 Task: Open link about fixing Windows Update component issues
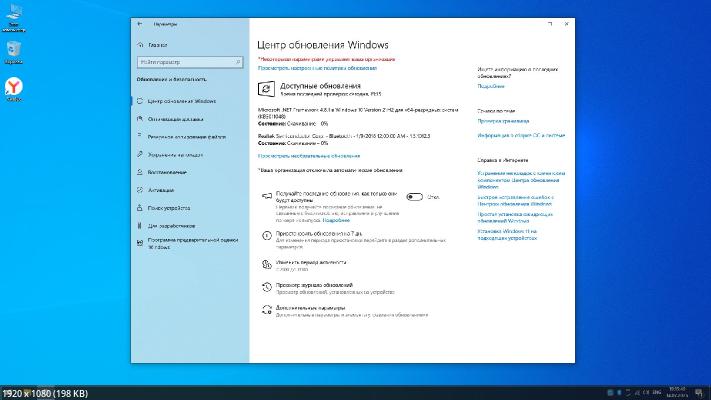click(521, 180)
